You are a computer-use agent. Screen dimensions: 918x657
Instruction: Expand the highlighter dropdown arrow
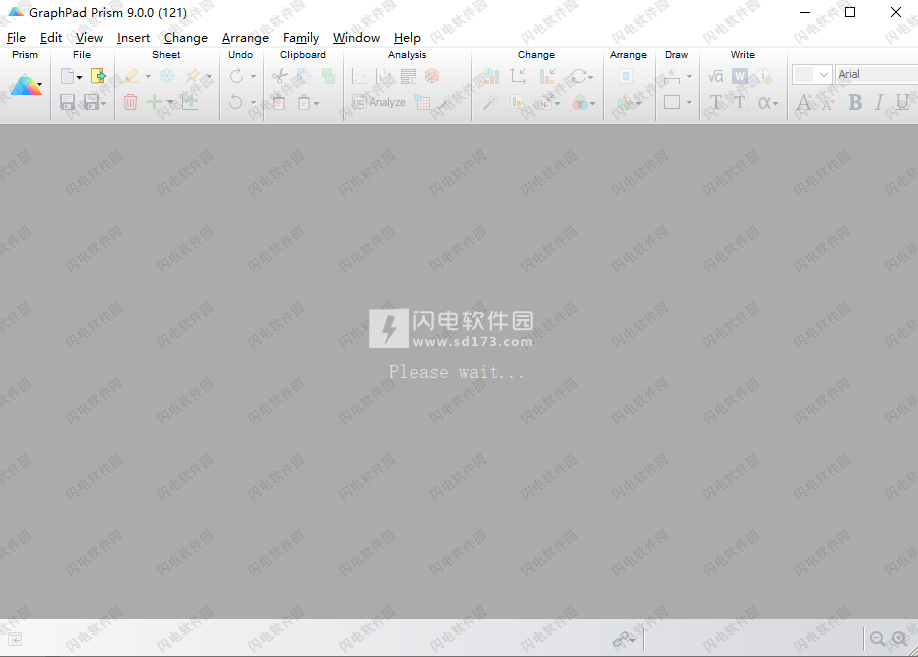click(148, 77)
